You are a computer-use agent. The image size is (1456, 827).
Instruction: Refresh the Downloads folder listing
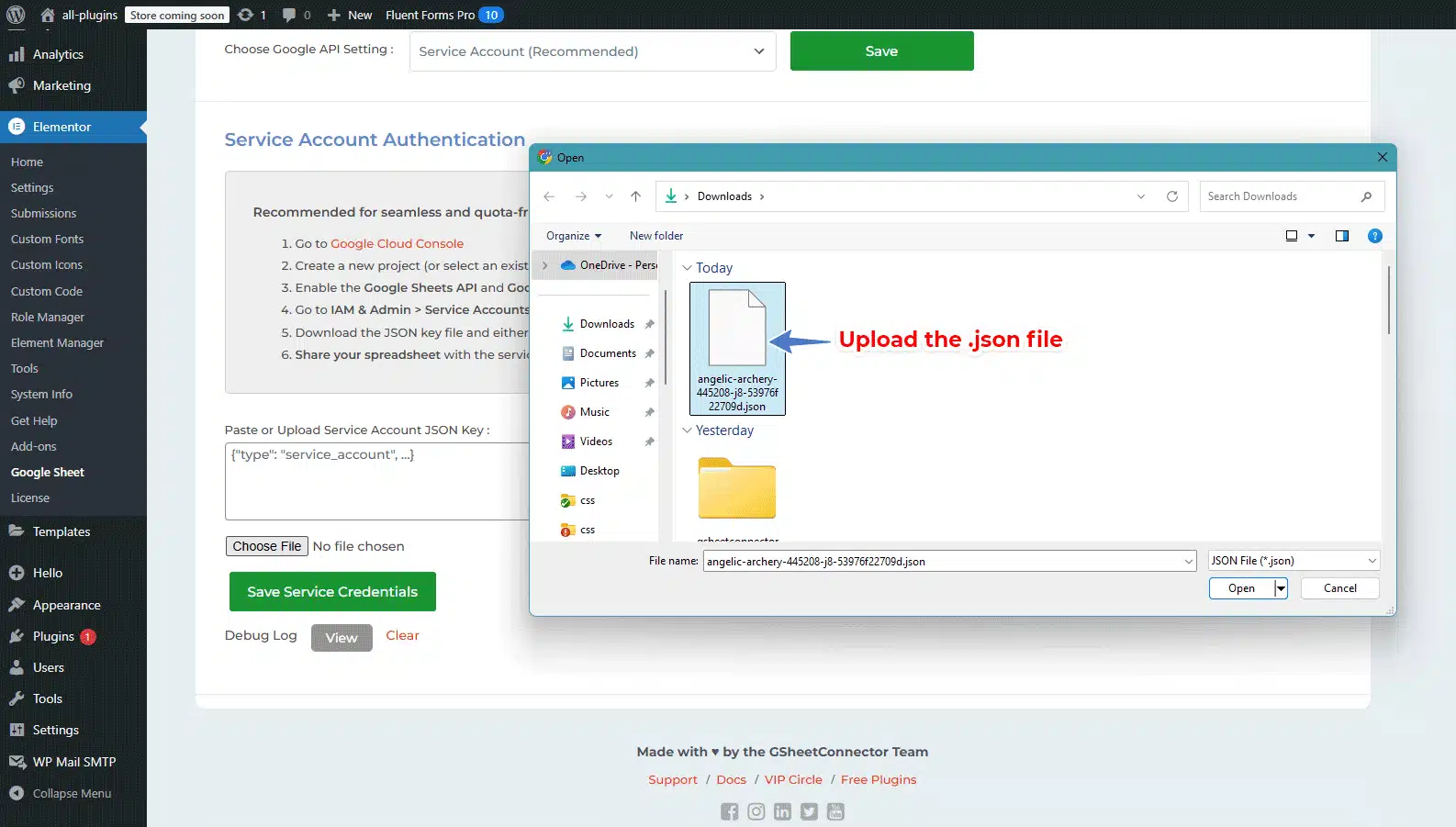coord(1171,196)
